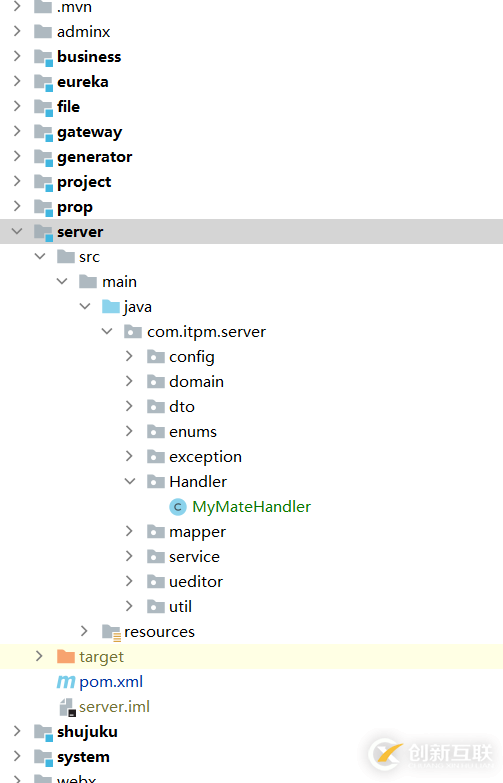Click the MyMateHandler class icon
This screenshot has height=783, width=503.
click(x=178, y=507)
